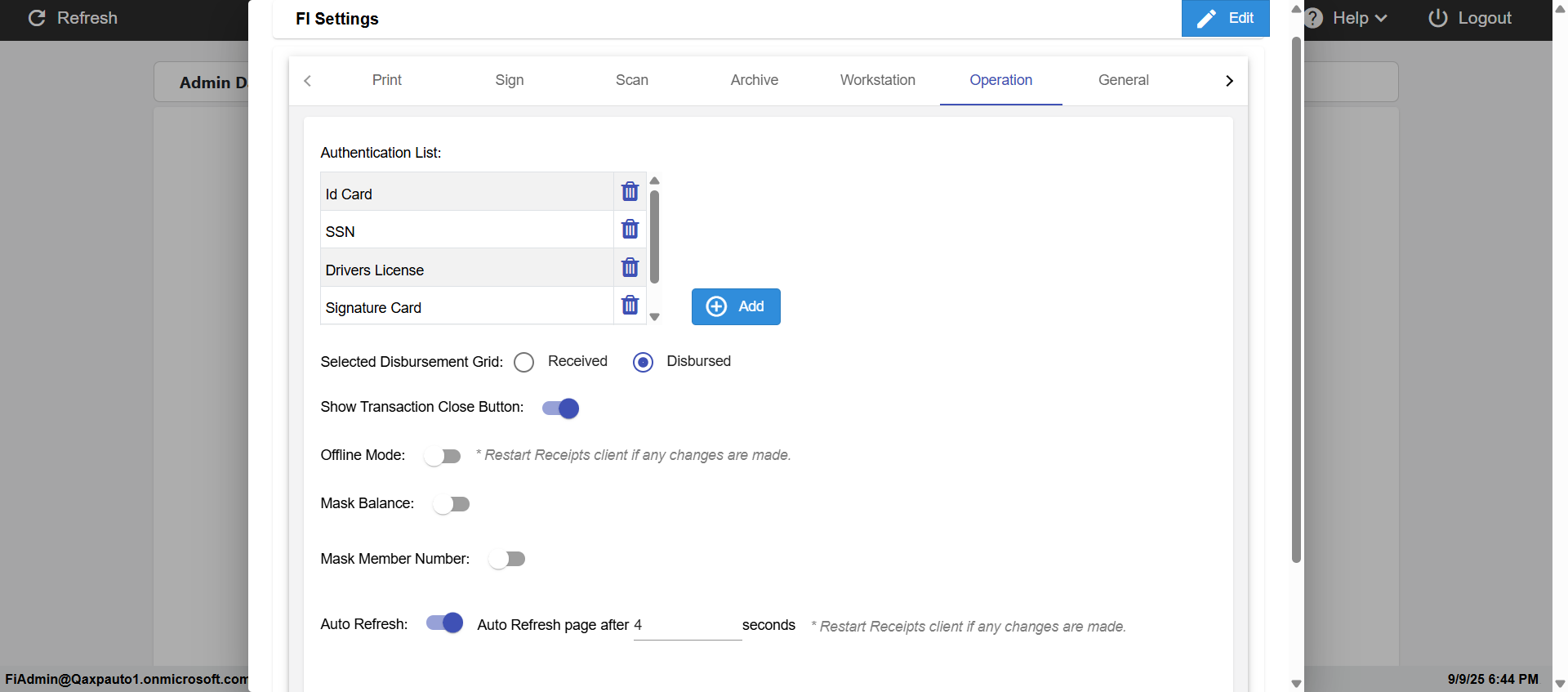This screenshot has height=692, width=1568.
Task: Select the Disbursed radio button
Action: [644, 362]
